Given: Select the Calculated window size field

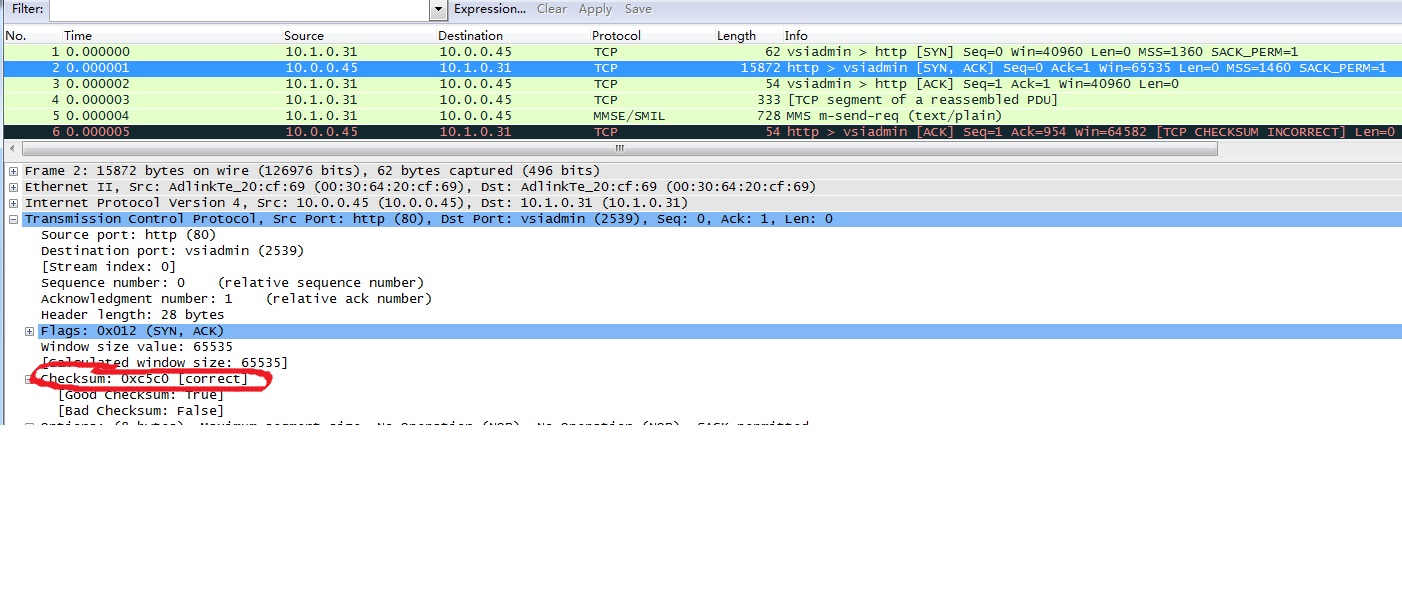Looking at the screenshot, I should coord(164,363).
